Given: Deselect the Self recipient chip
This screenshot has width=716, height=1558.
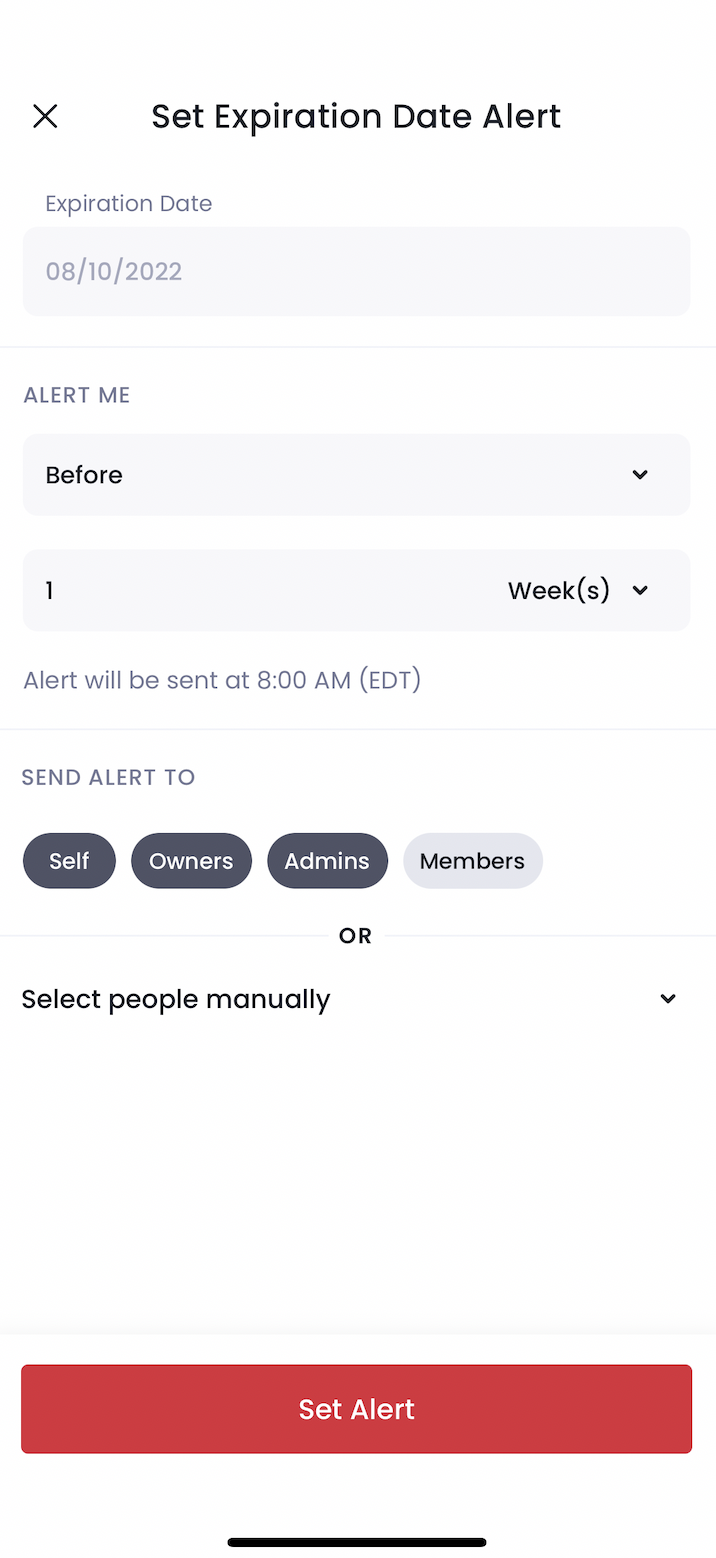Looking at the screenshot, I should (x=69, y=861).
